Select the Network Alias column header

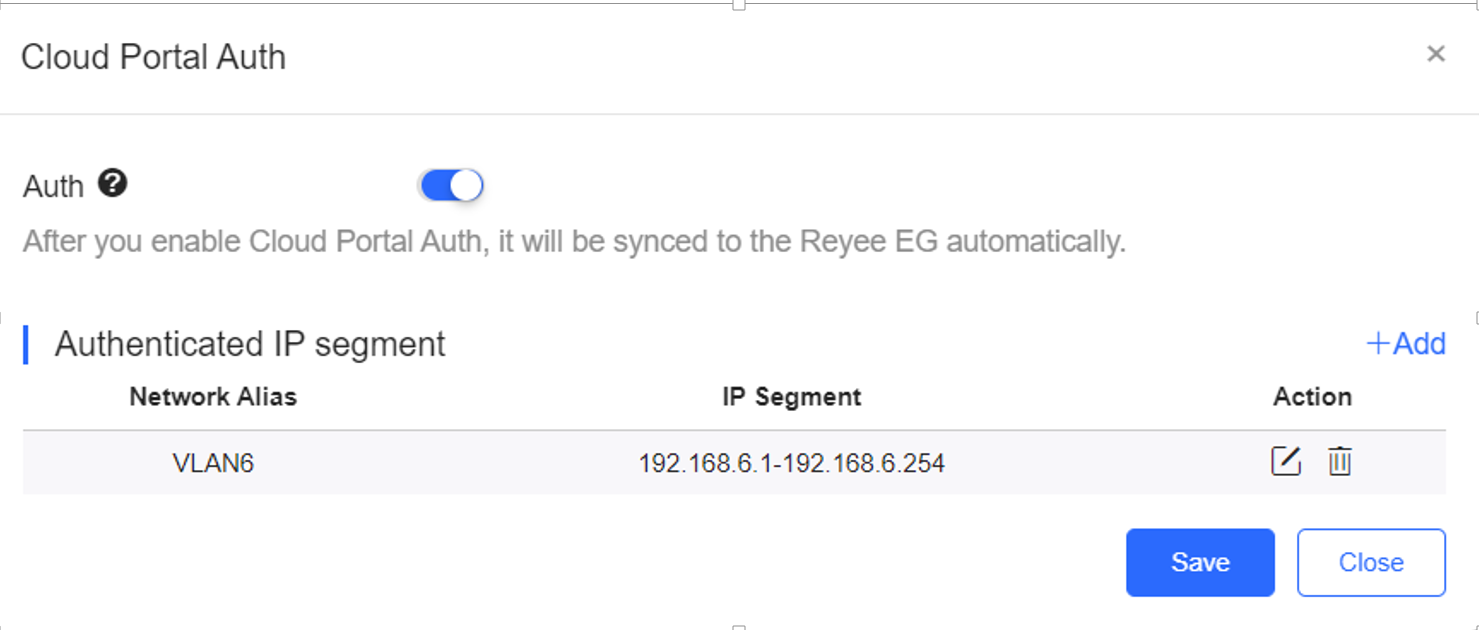tap(213, 397)
